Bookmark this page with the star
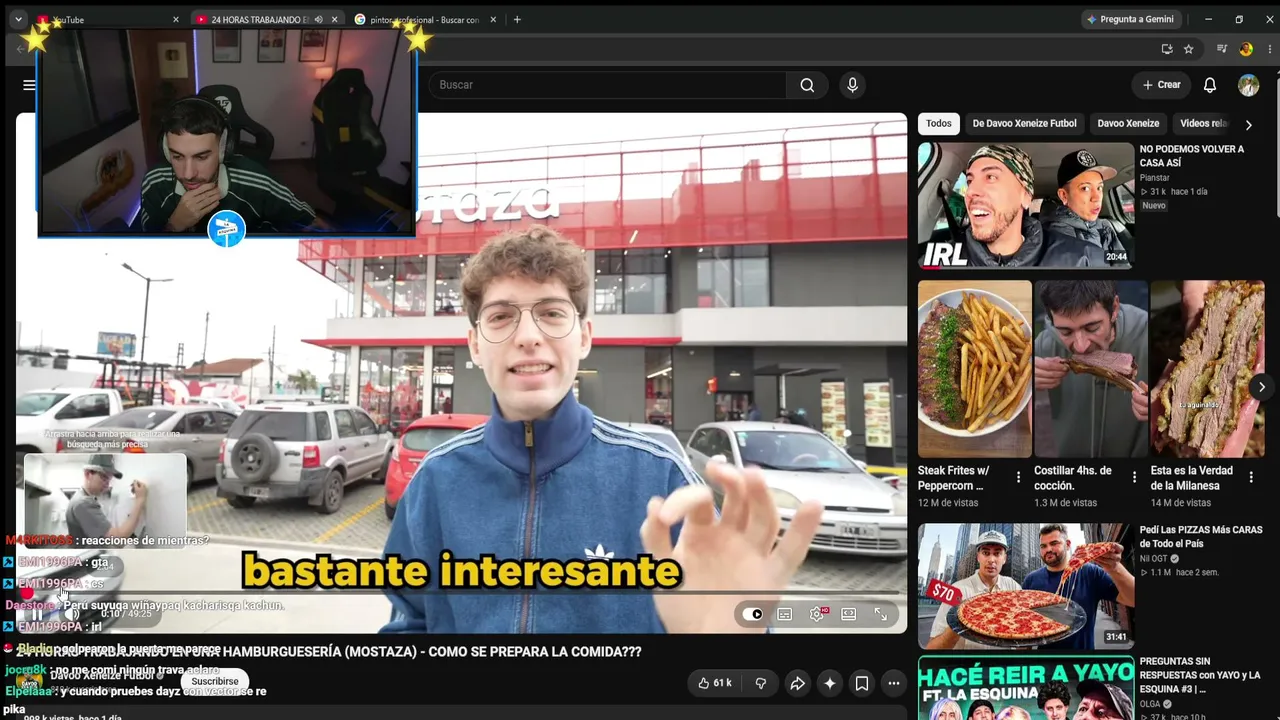Screen dimensions: 1280x720 [1188, 49]
